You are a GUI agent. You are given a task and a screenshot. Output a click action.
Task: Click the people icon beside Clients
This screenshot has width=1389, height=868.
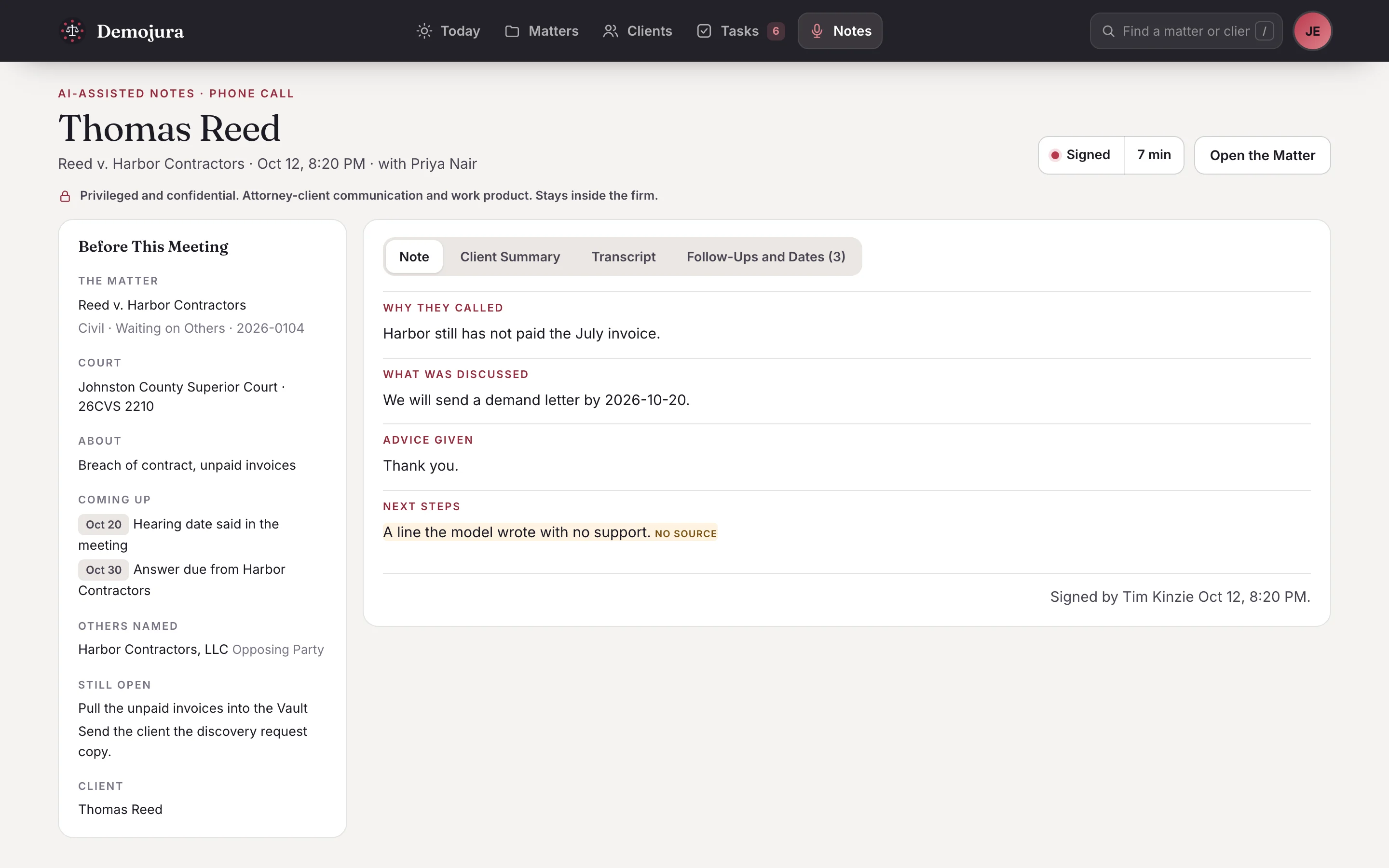coord(610,31)
